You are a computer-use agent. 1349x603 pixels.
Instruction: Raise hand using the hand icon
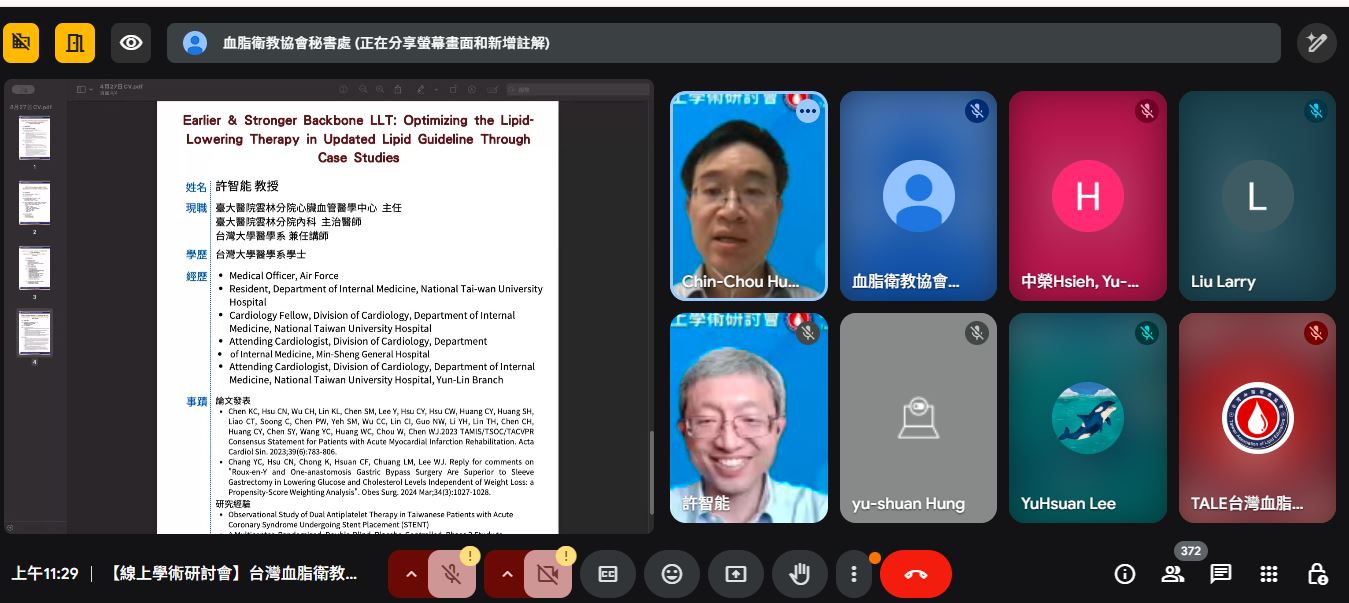799,574
